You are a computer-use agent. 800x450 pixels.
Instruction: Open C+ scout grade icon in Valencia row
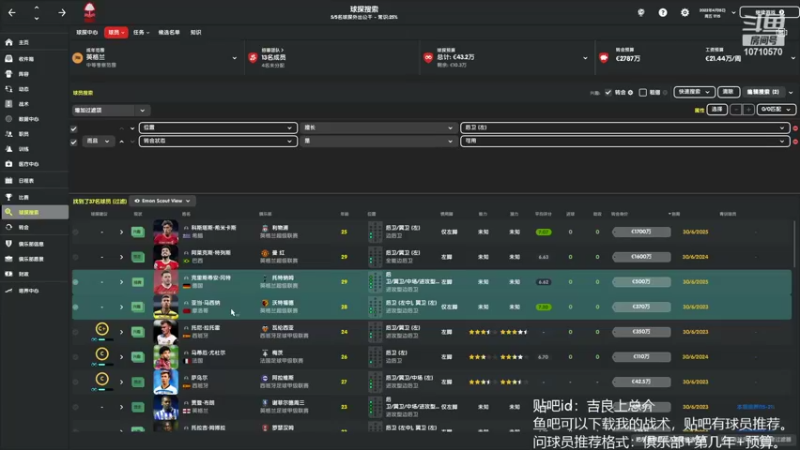(102, 329)
